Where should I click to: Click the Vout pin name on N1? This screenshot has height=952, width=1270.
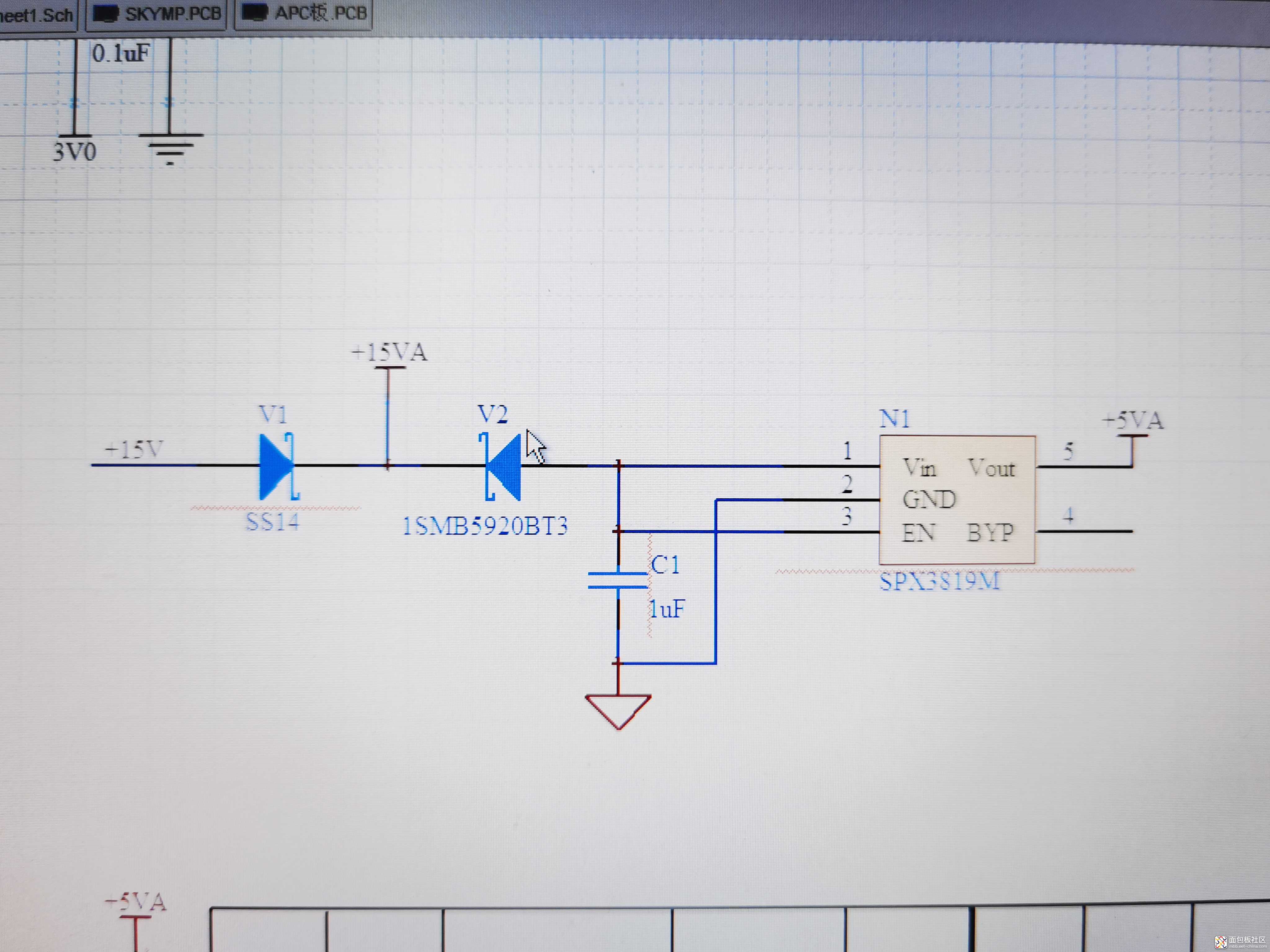[992, 468]
